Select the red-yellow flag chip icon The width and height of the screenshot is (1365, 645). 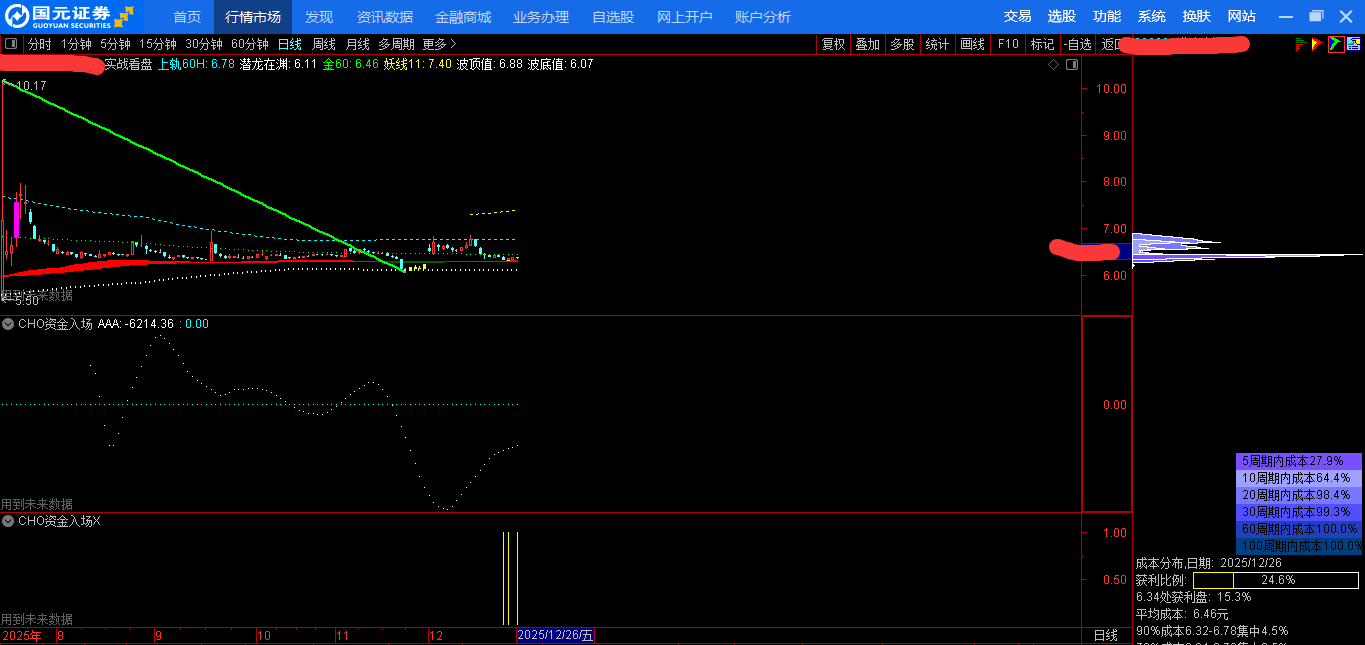click(x=1318, y=44)
